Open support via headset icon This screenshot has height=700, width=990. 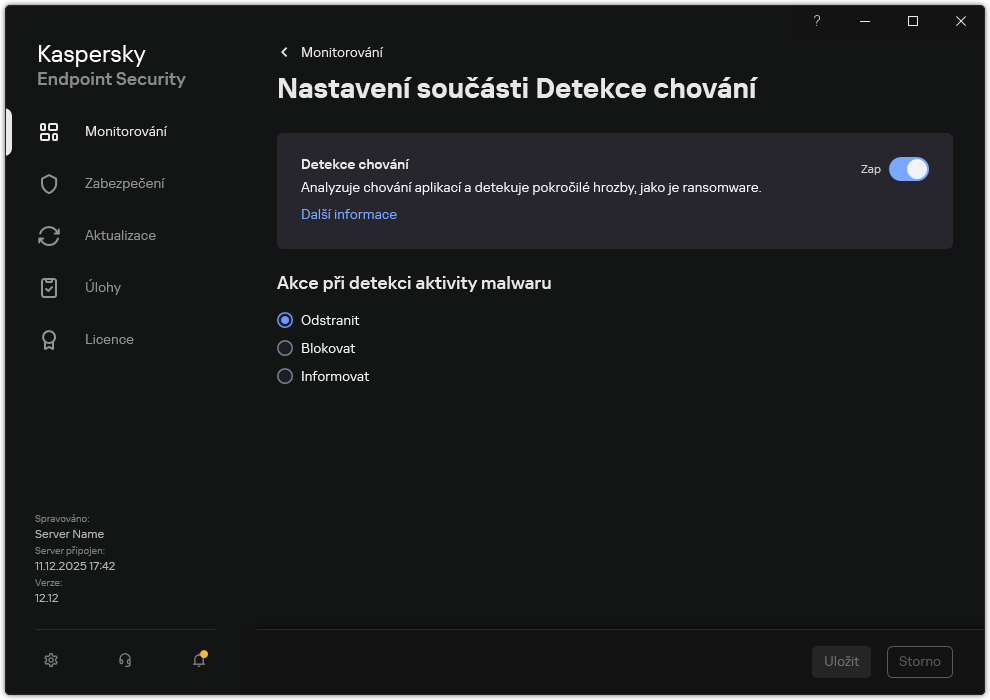click(124, 660)
